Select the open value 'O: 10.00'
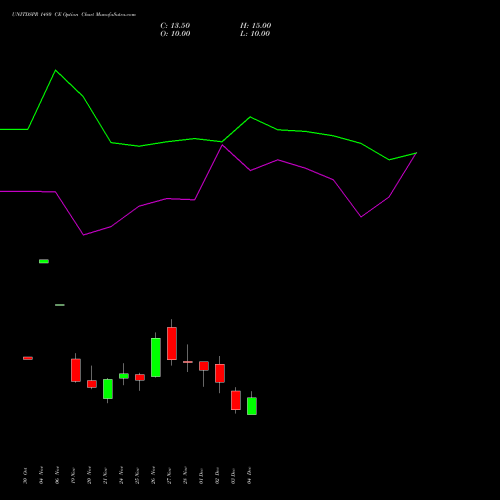The width and height of the screenshot is (500, 500). pos(175,34)
